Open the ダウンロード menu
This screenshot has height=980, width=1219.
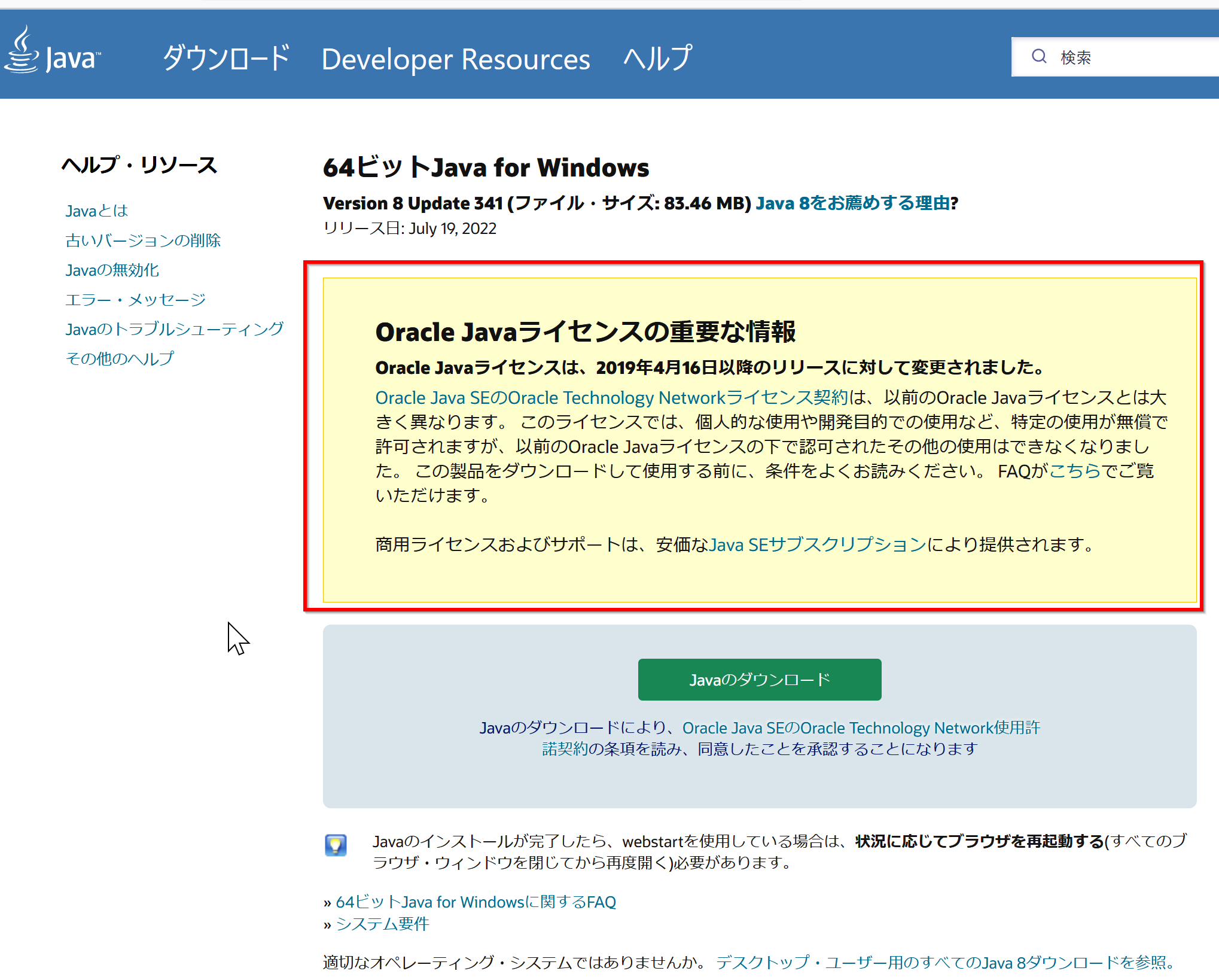click(x=227, y=58)
